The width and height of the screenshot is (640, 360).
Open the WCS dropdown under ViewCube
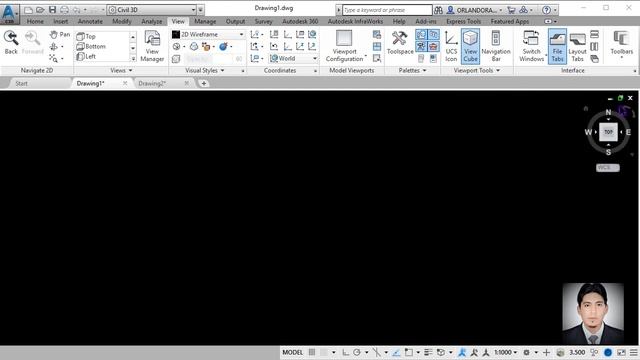[607, 168]
